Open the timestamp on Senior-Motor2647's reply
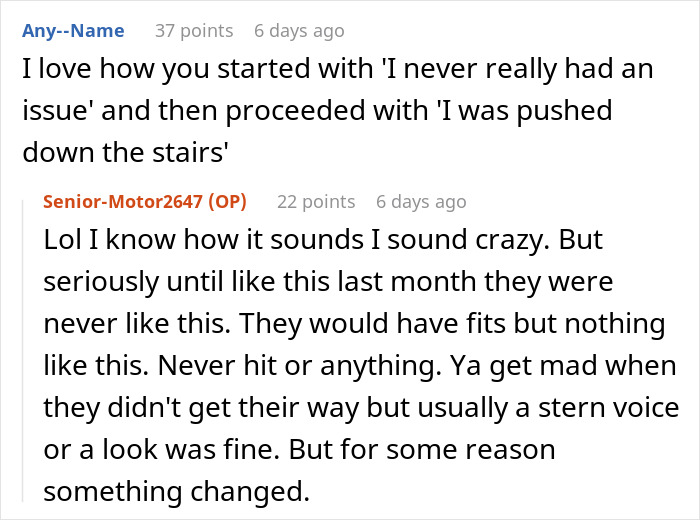The height and width of the screenshot is (520, 700). 421,201
